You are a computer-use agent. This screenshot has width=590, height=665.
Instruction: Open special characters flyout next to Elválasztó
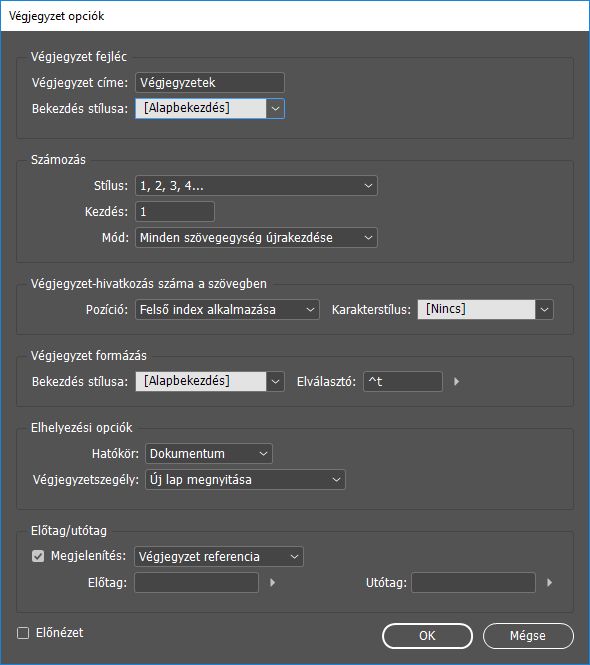pyautogui.click(x=456, y=381)
